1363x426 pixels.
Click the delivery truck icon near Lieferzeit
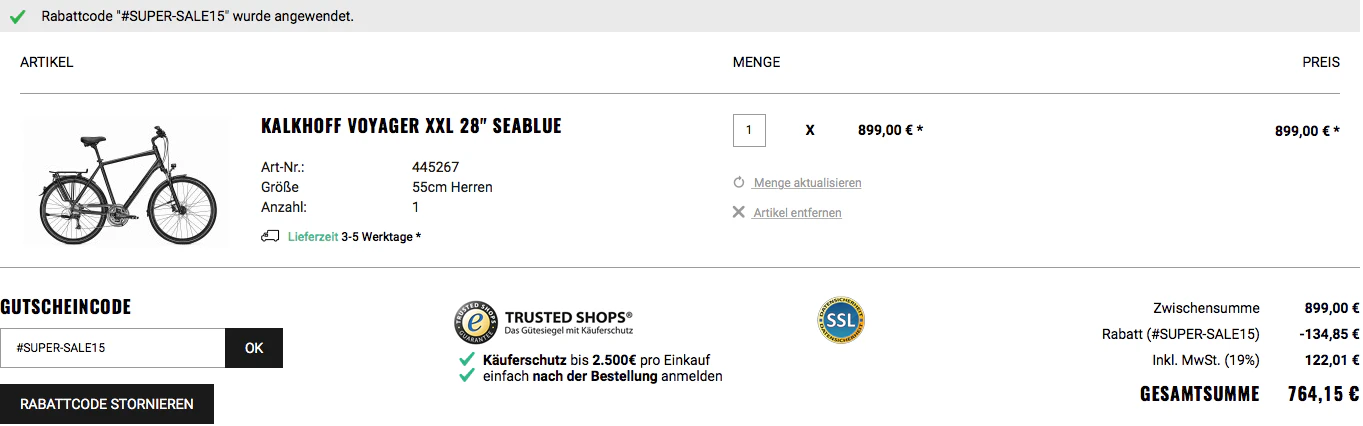pyautogui.click(x=269, y=237)
